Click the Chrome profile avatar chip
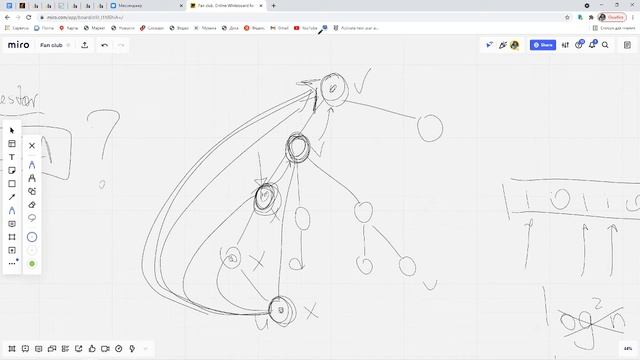 612,17
